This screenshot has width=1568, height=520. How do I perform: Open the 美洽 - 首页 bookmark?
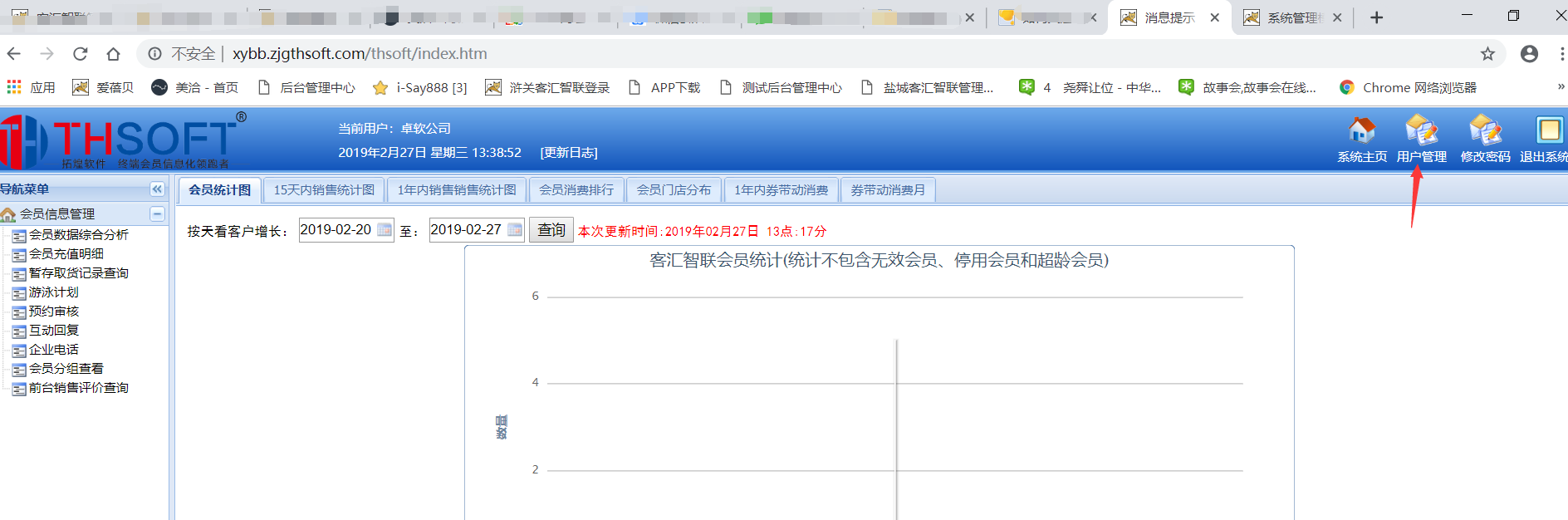point(195,87)
